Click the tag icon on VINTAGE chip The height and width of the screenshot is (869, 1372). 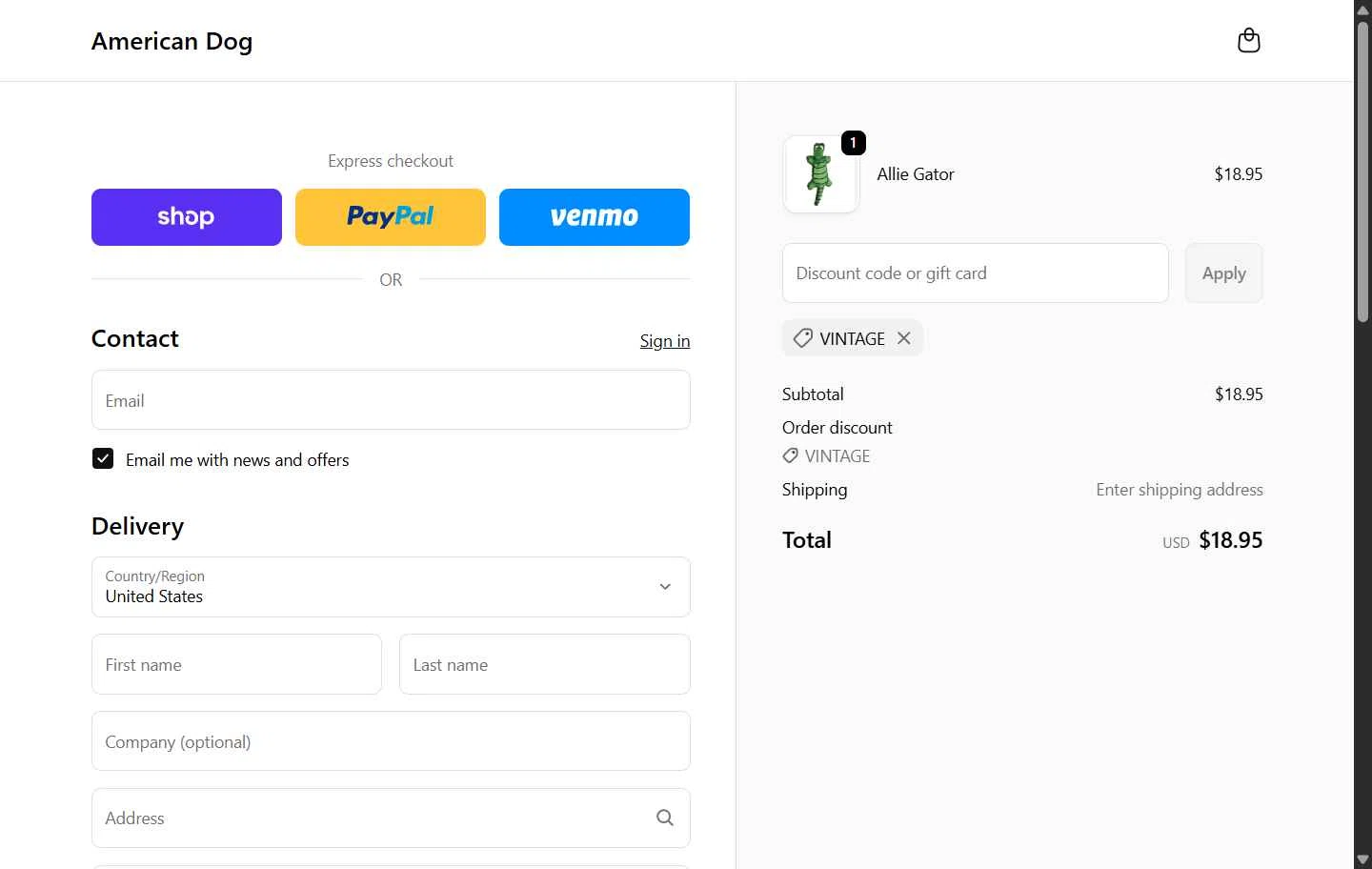(x=803, y=338)
